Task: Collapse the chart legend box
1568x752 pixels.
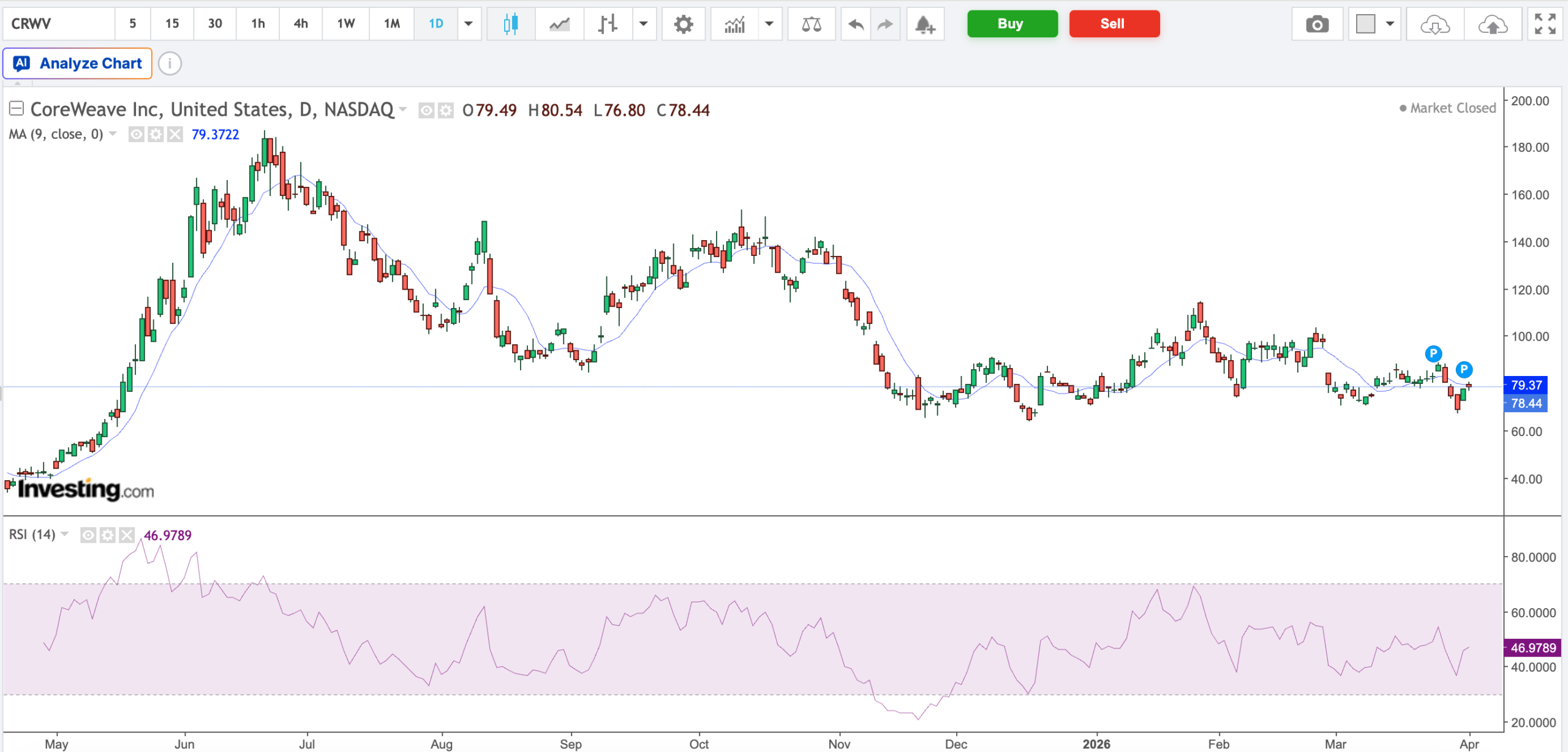Action: click(x=17, y=109)
